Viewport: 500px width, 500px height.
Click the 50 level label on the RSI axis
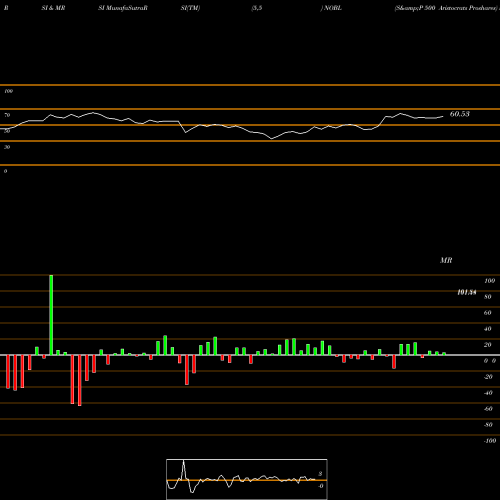point(7,131)
